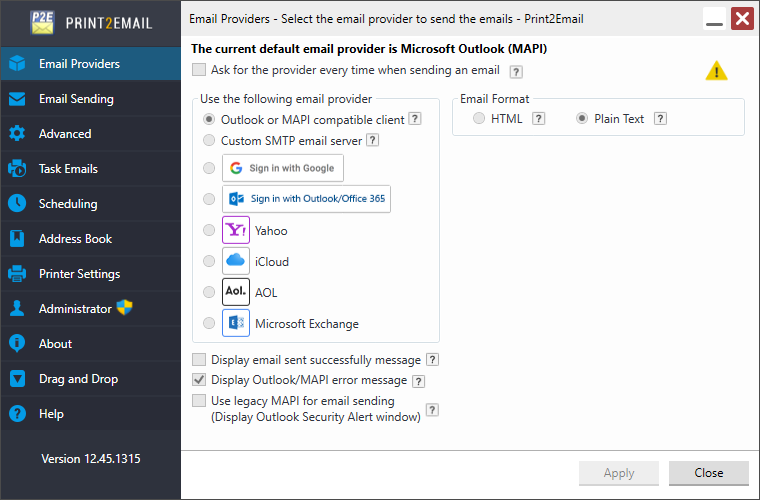Image resolution: width=760 pixels, height=500 pixels.
Task: Click the Advanced gear icon
Action: 17,134
